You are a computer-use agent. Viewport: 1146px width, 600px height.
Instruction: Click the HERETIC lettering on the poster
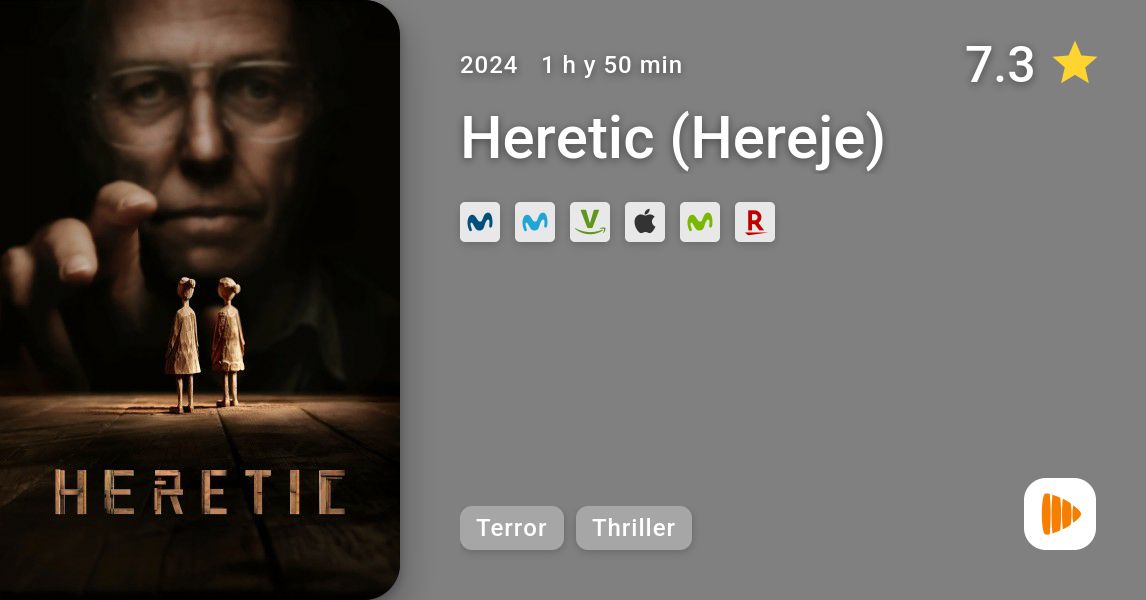pos(200,493)
